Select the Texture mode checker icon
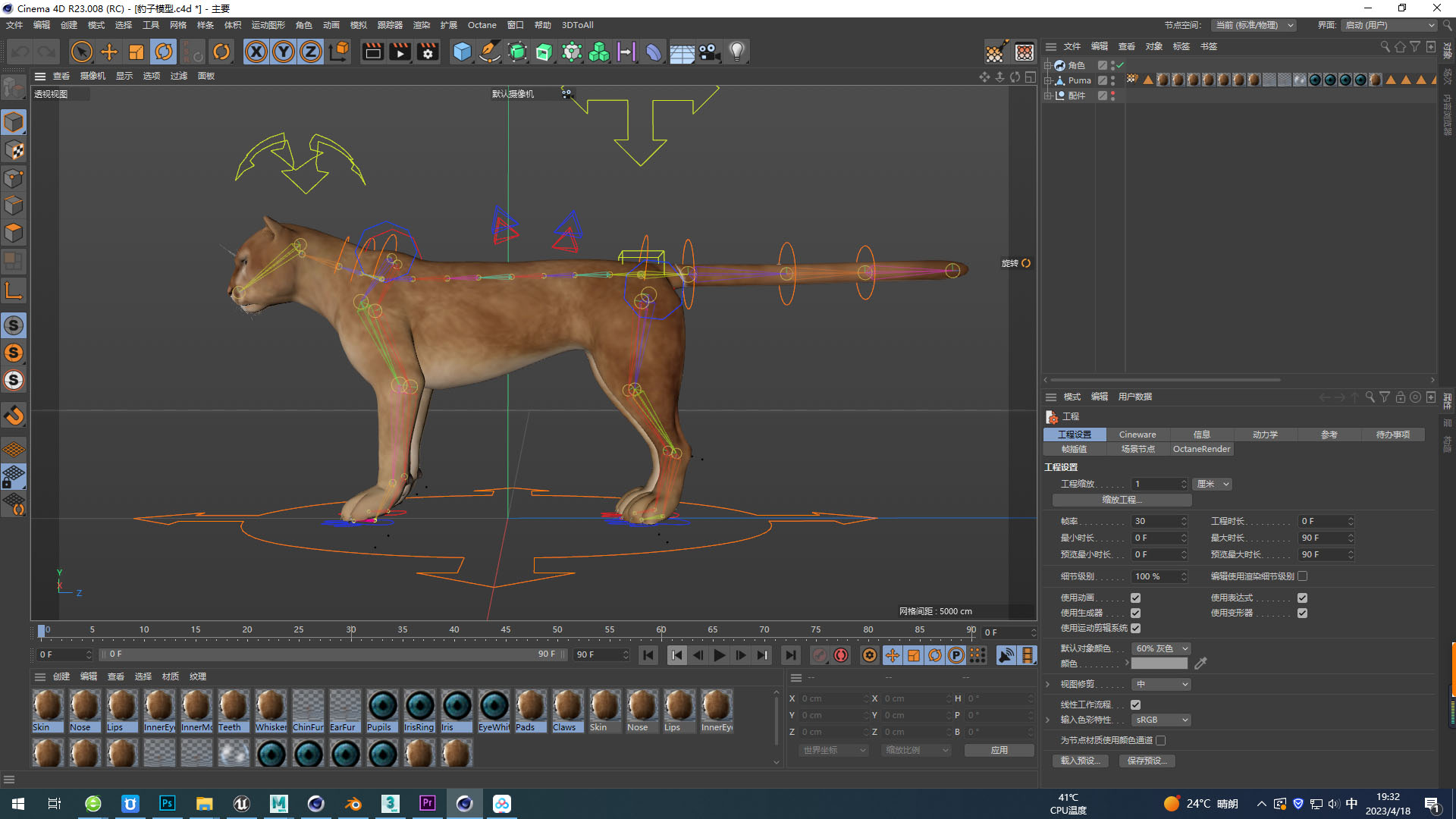The height and width of the screenshot is (819, 1456). coord(14,150)
